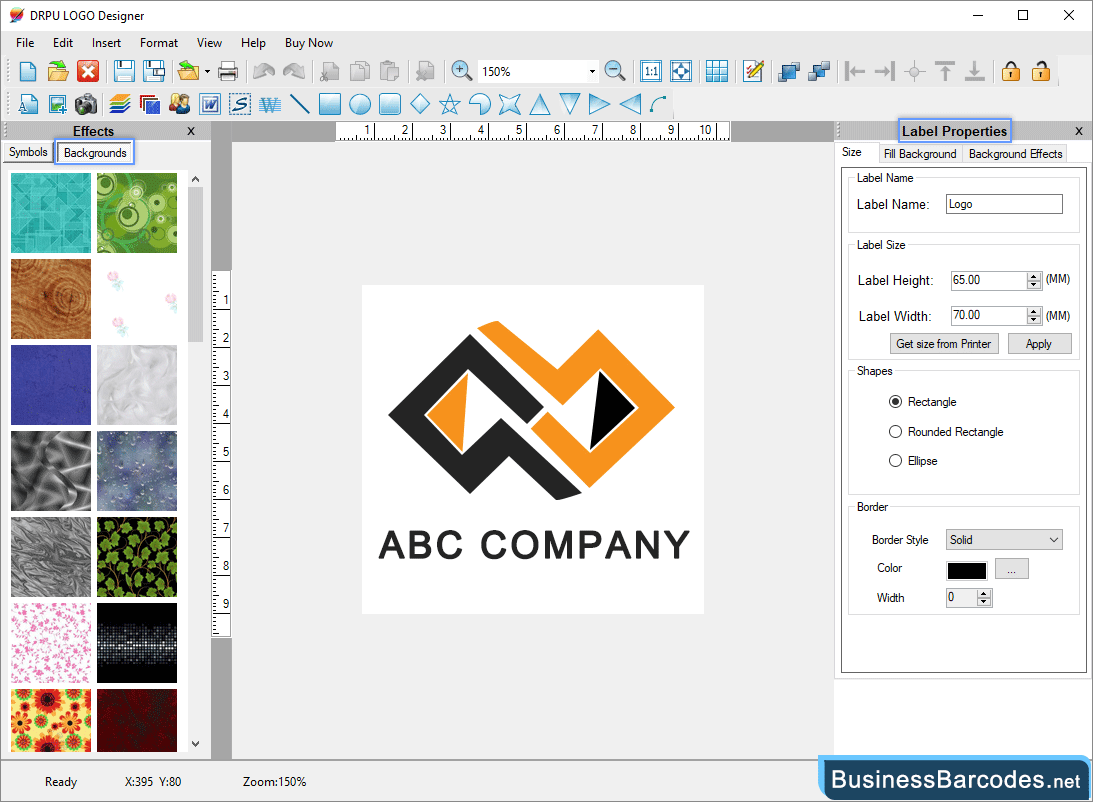Close the Effects panel

click(191, 131)
